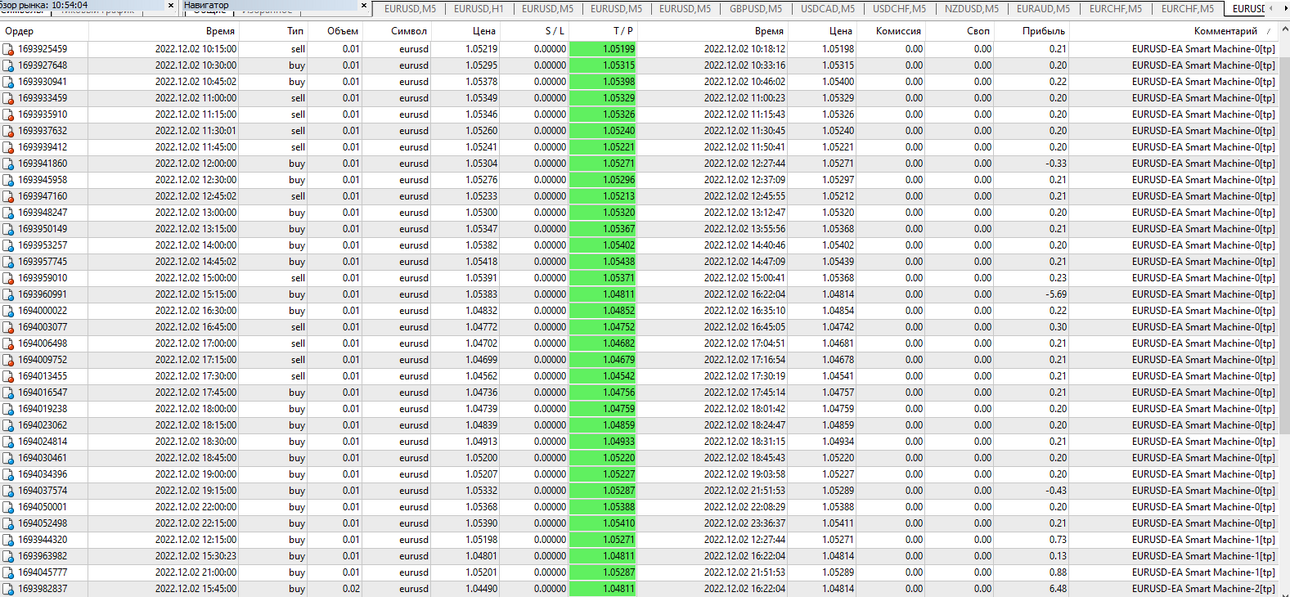Click the icon of order 1694050001
The height and width of the screenshot is (597, 1290).
click(x=9, y=507)
